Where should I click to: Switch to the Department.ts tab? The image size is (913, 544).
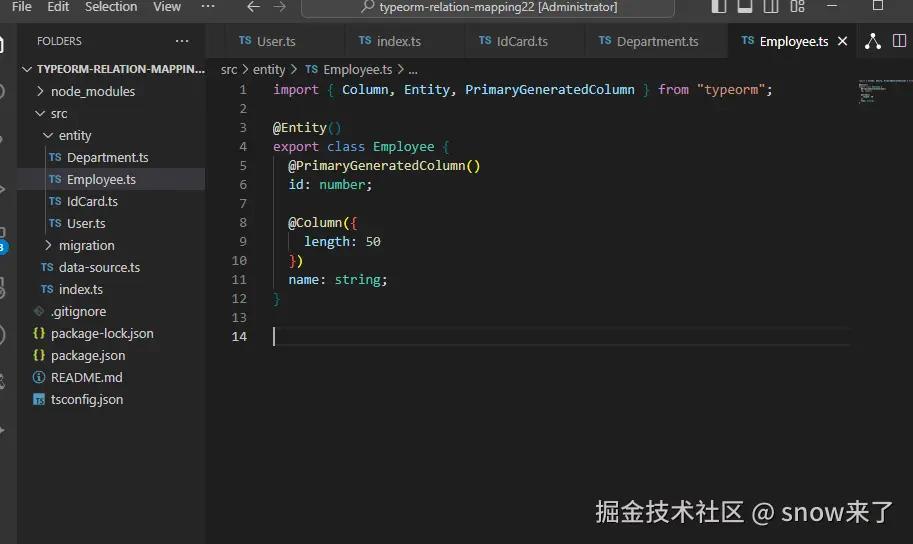click(657, 41)
